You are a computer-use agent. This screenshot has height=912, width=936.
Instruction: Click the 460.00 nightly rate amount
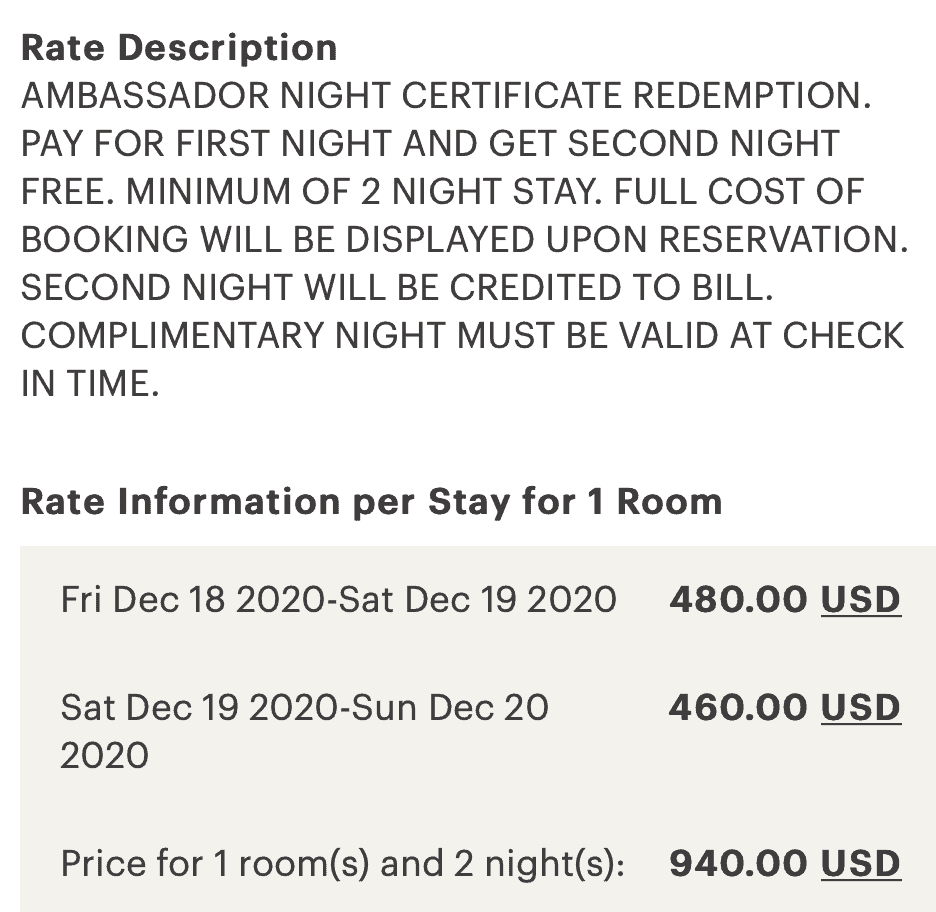tap(738, 707)
